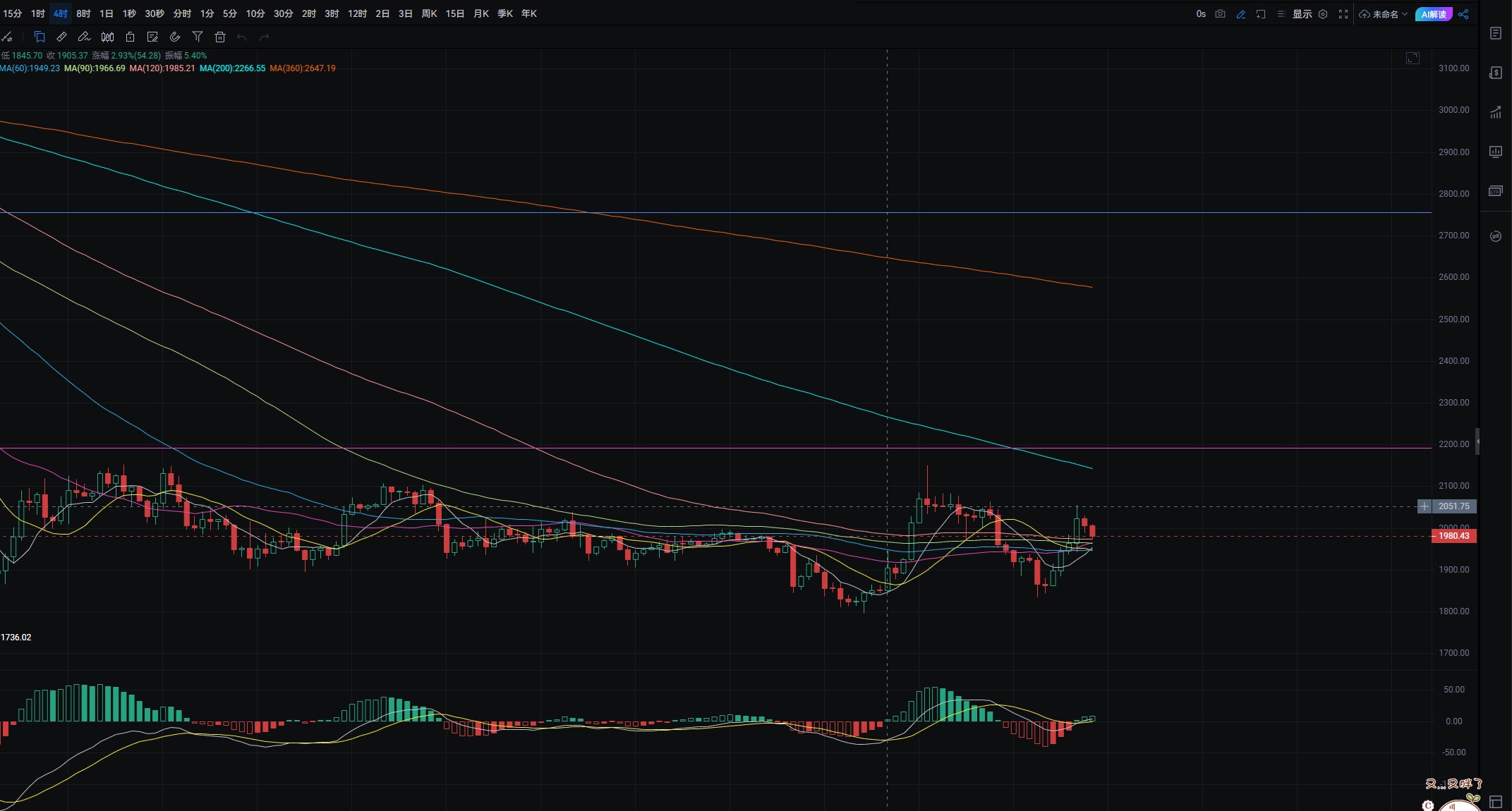
Task: Click the MA(200) indicator label
Action: click(232, 68)
